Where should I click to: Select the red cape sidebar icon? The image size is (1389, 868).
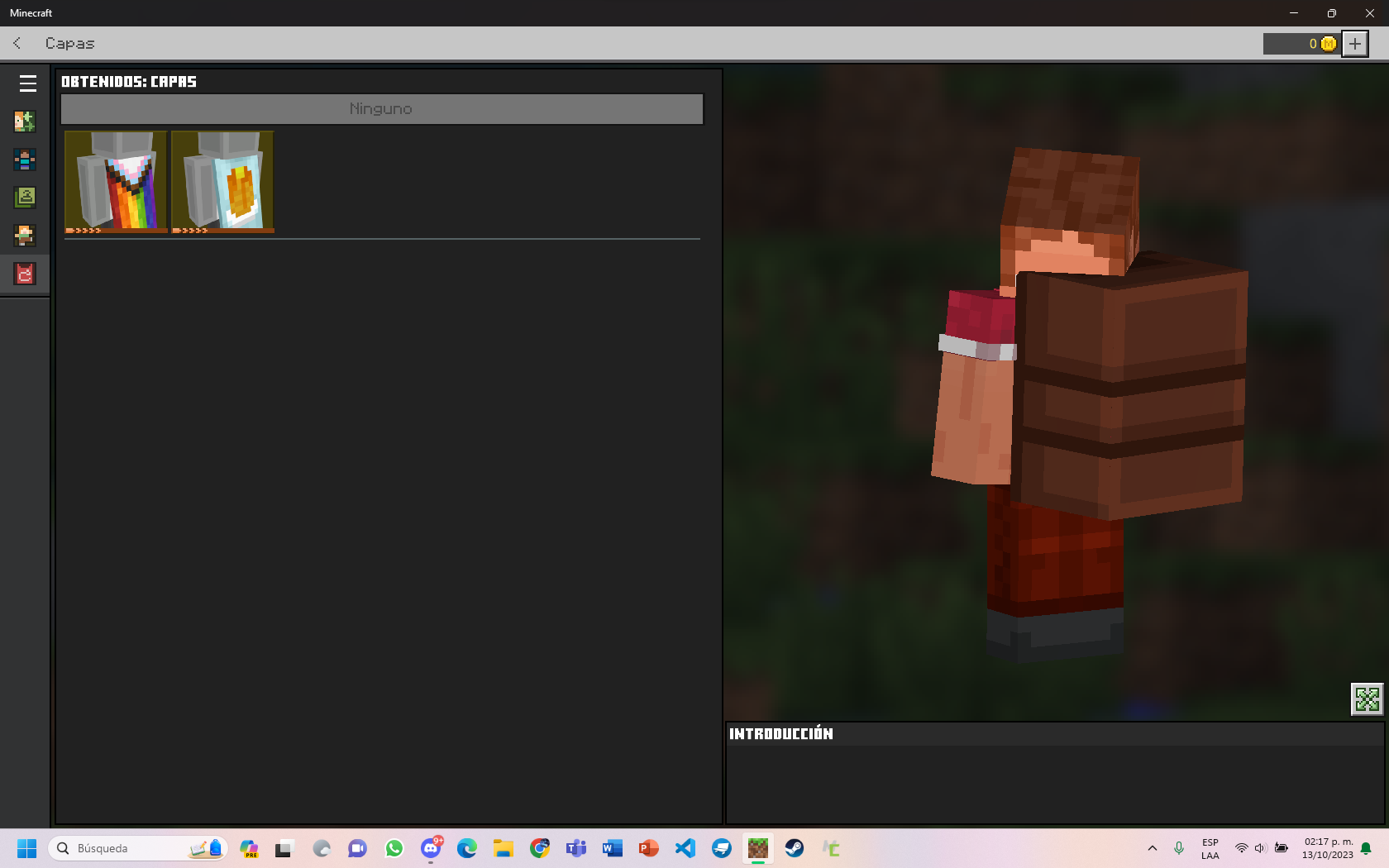point(25,274)
